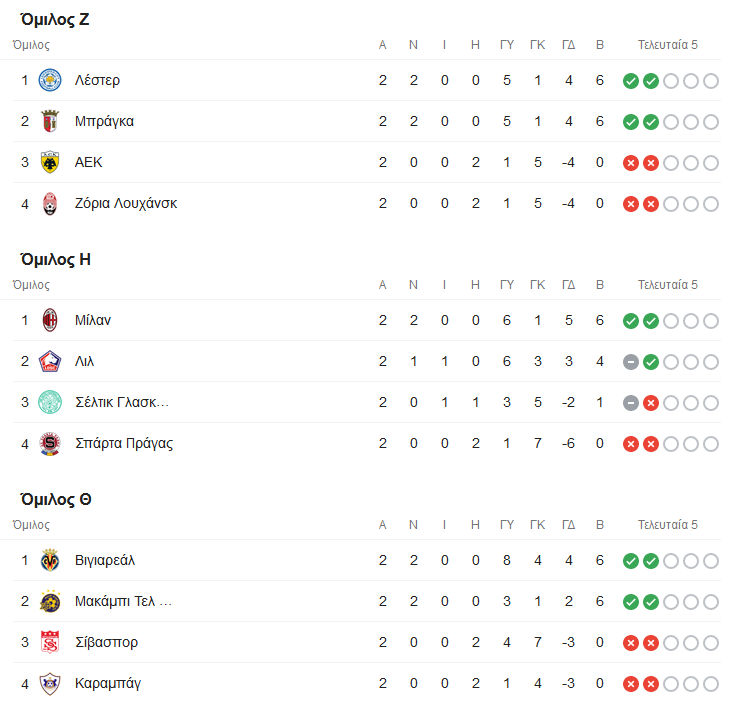Click the Qarabag club crest icon
743x705 pixels.
click(49, 683)
